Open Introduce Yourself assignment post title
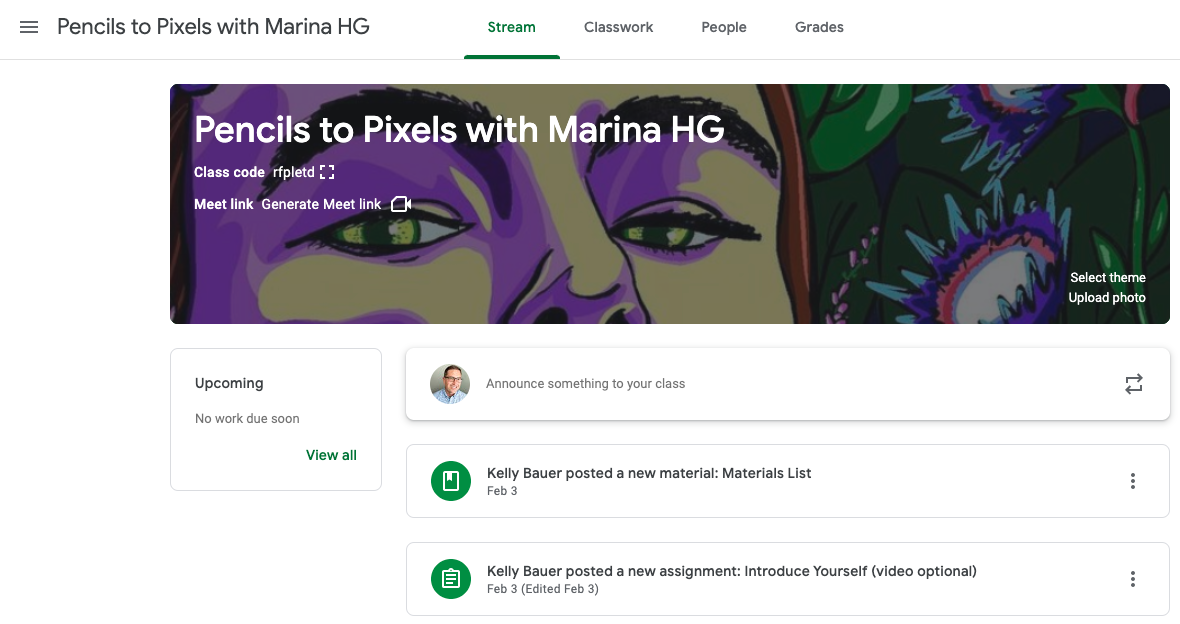The width and height of the screenshot is (1180, 624). coord(731,571)
